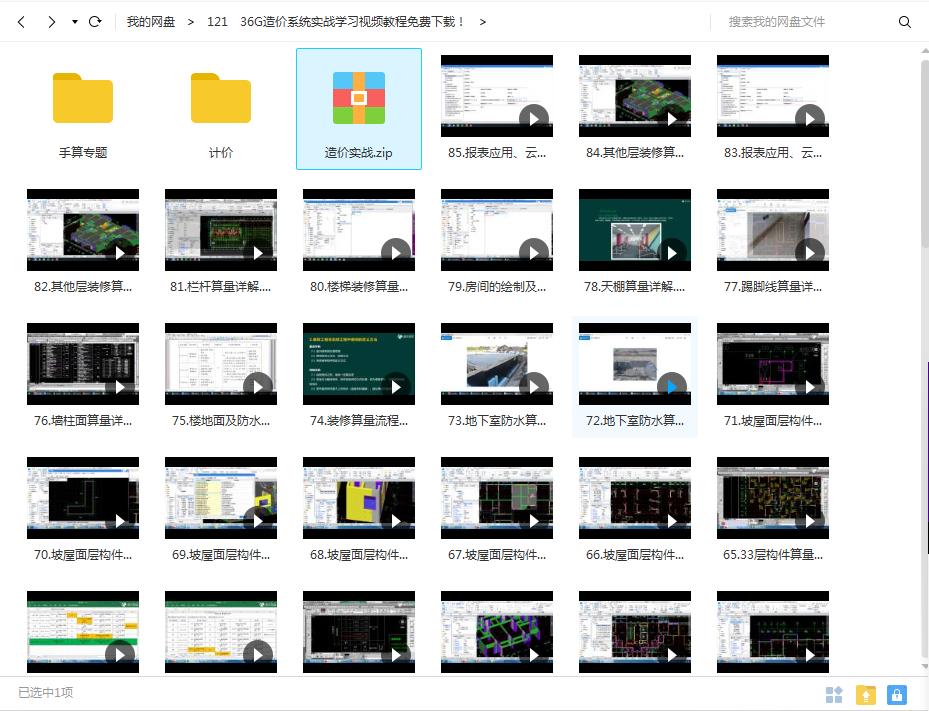Refresh the current folder listing
This screenshot has width=929, height=711.
click(95, 22)
